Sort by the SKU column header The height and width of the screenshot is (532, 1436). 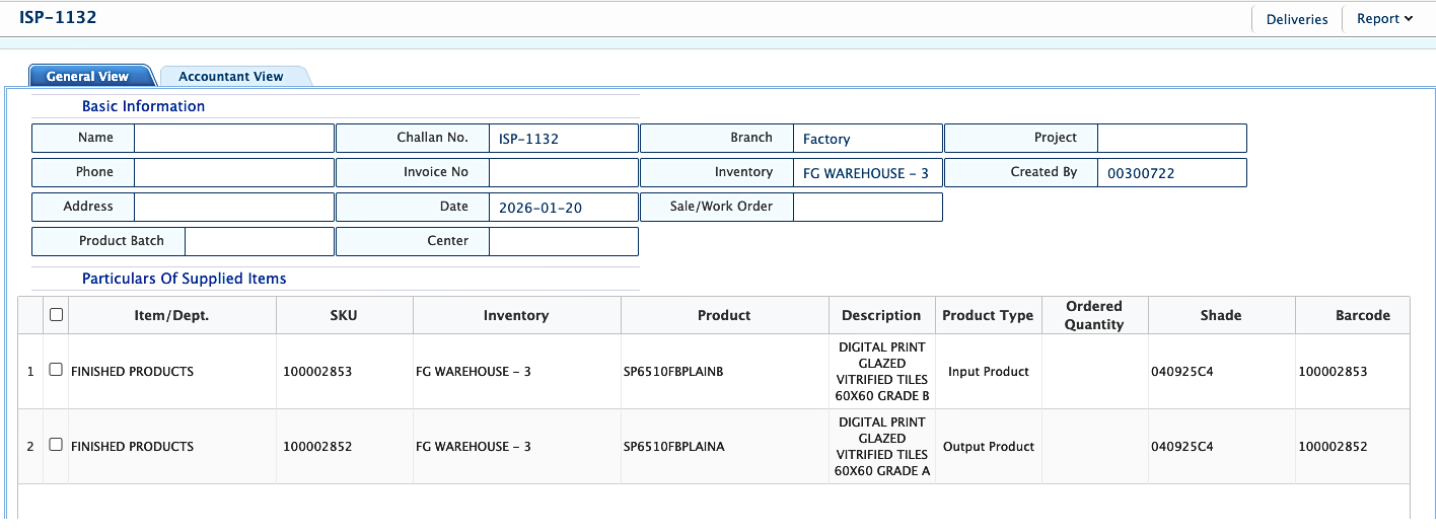pyautogui.click(x=343, y=315)
